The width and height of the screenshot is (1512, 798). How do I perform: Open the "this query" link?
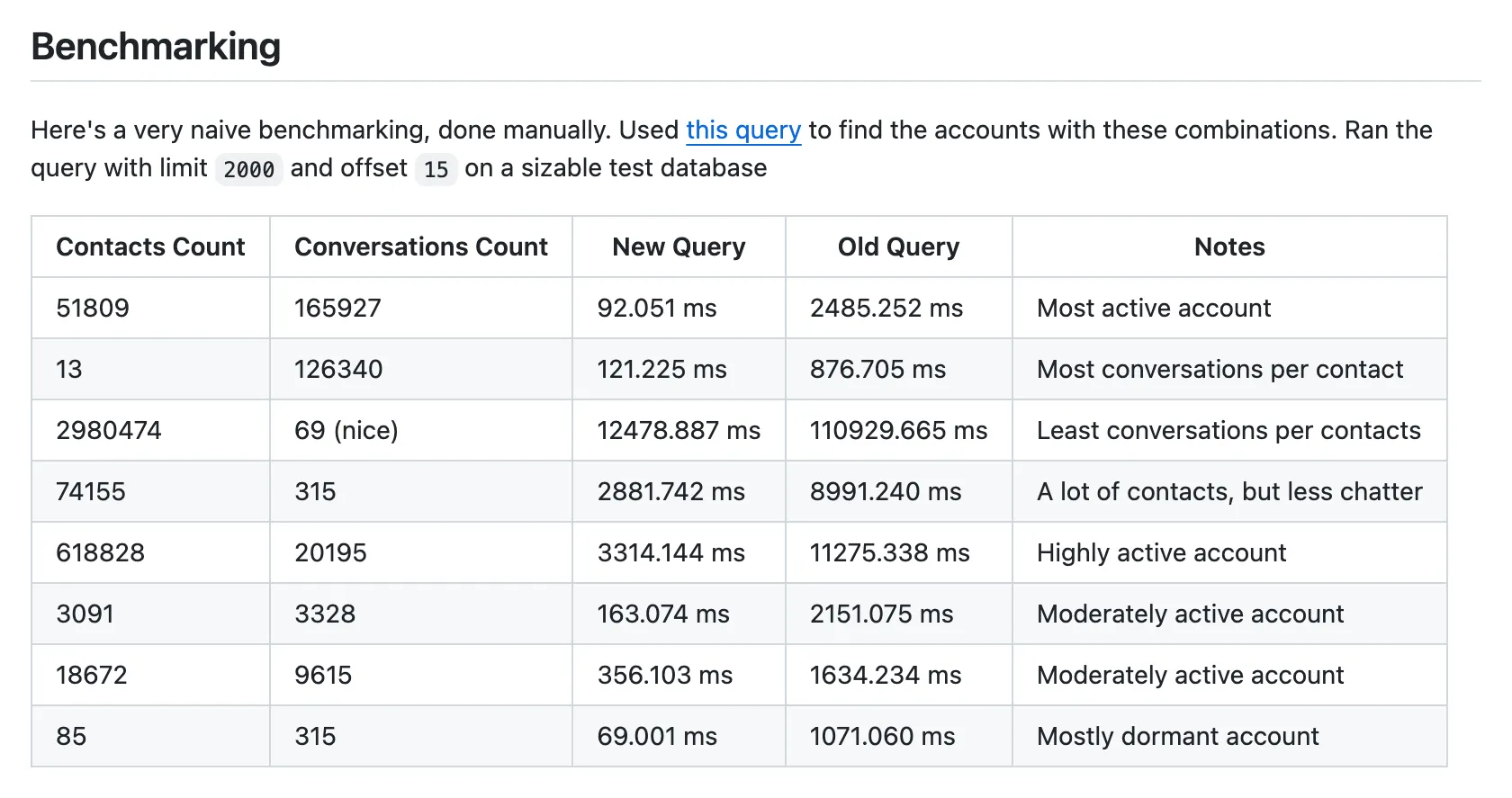pos(742,130)
